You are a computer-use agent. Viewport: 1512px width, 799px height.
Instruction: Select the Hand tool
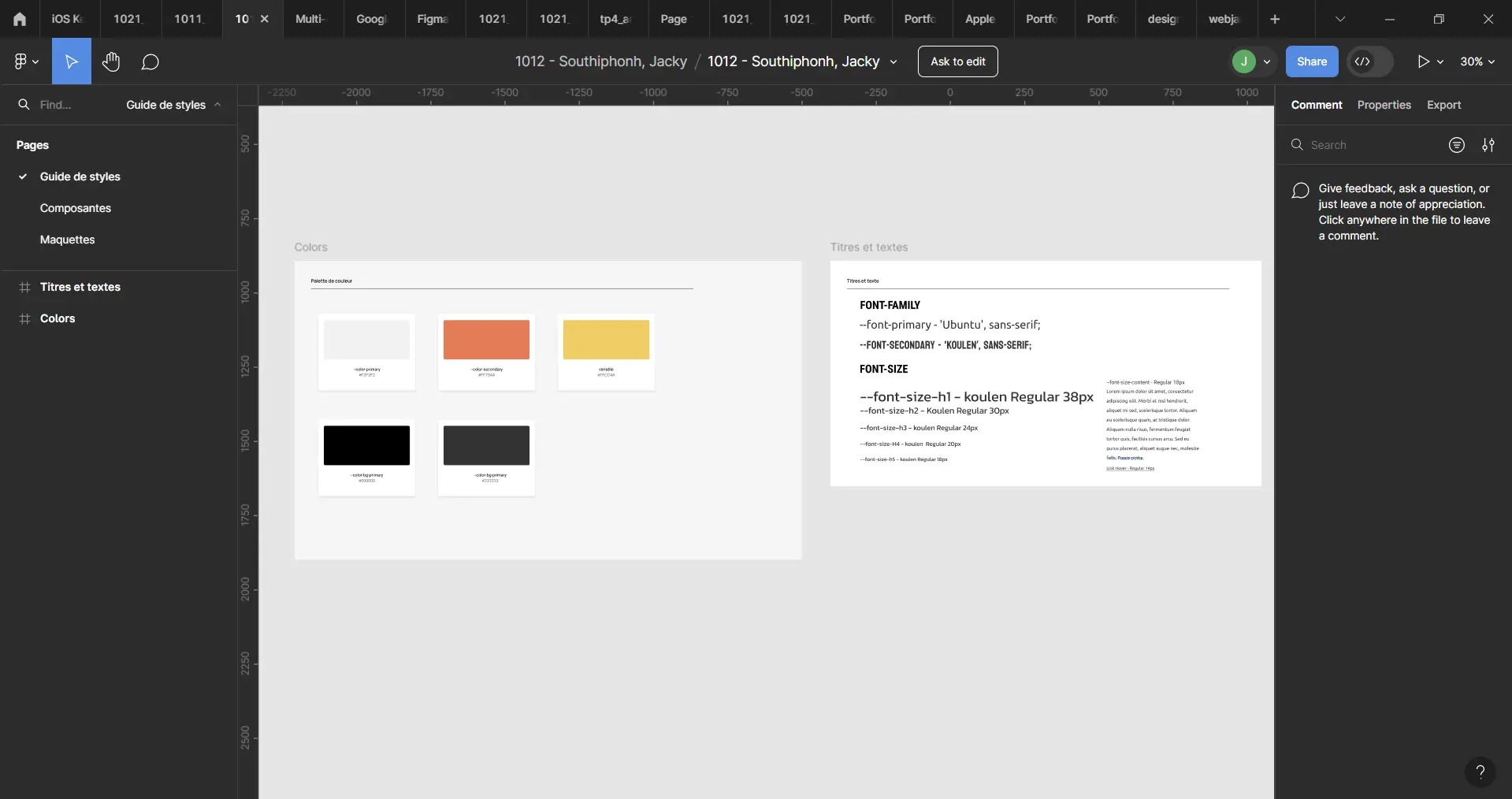click(x=111, y=61)
